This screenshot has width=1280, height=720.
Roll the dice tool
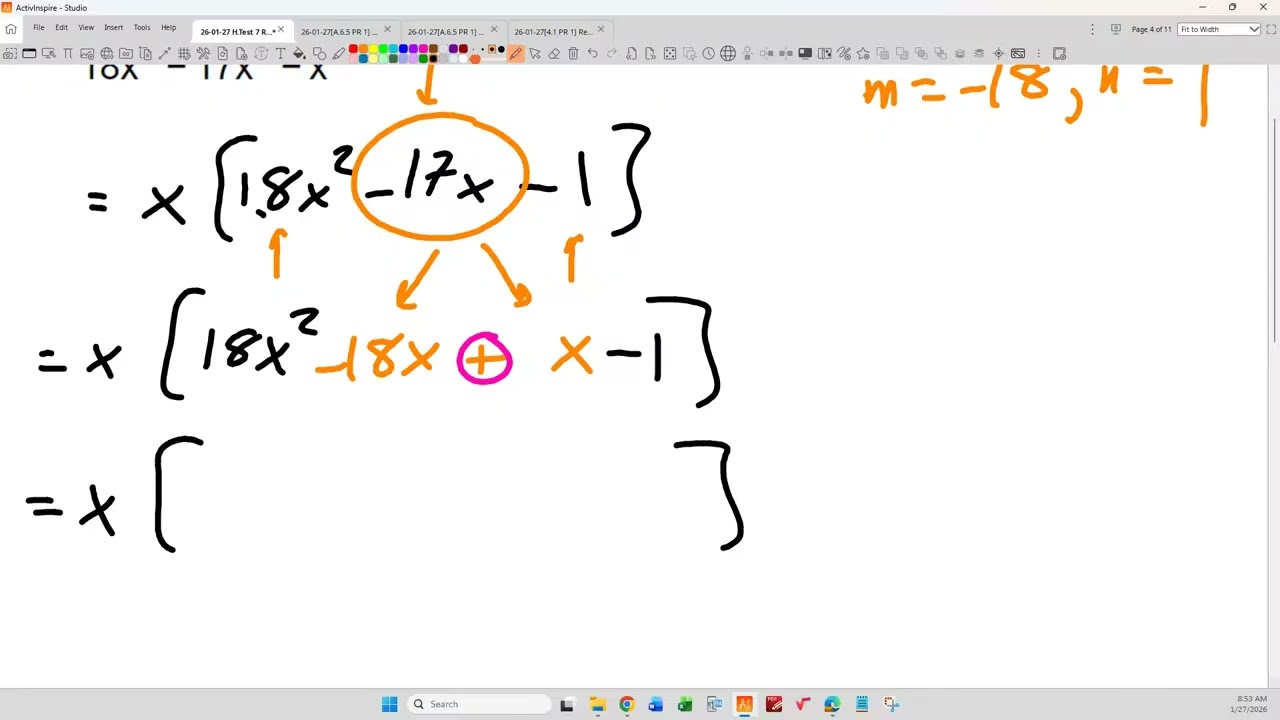pyautogui.click(x=670, y=53)
